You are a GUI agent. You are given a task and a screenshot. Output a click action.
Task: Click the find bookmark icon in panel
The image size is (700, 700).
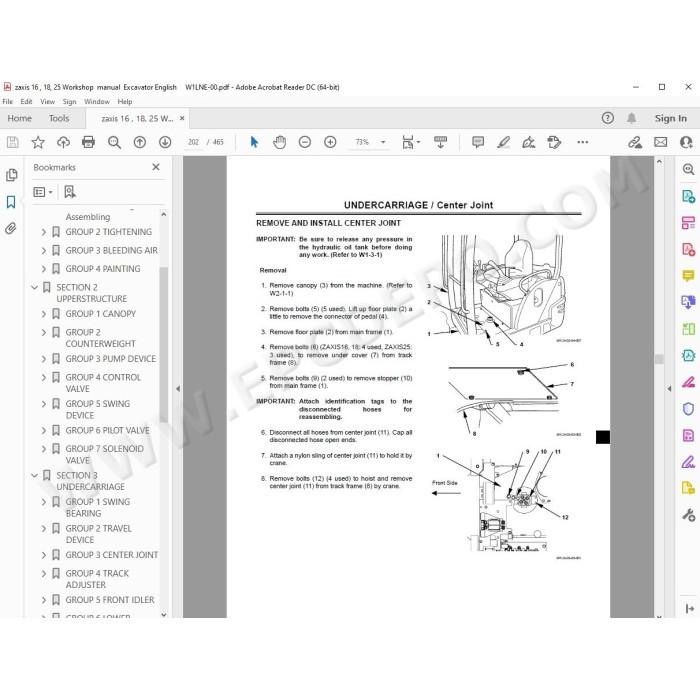click(70, 192)
